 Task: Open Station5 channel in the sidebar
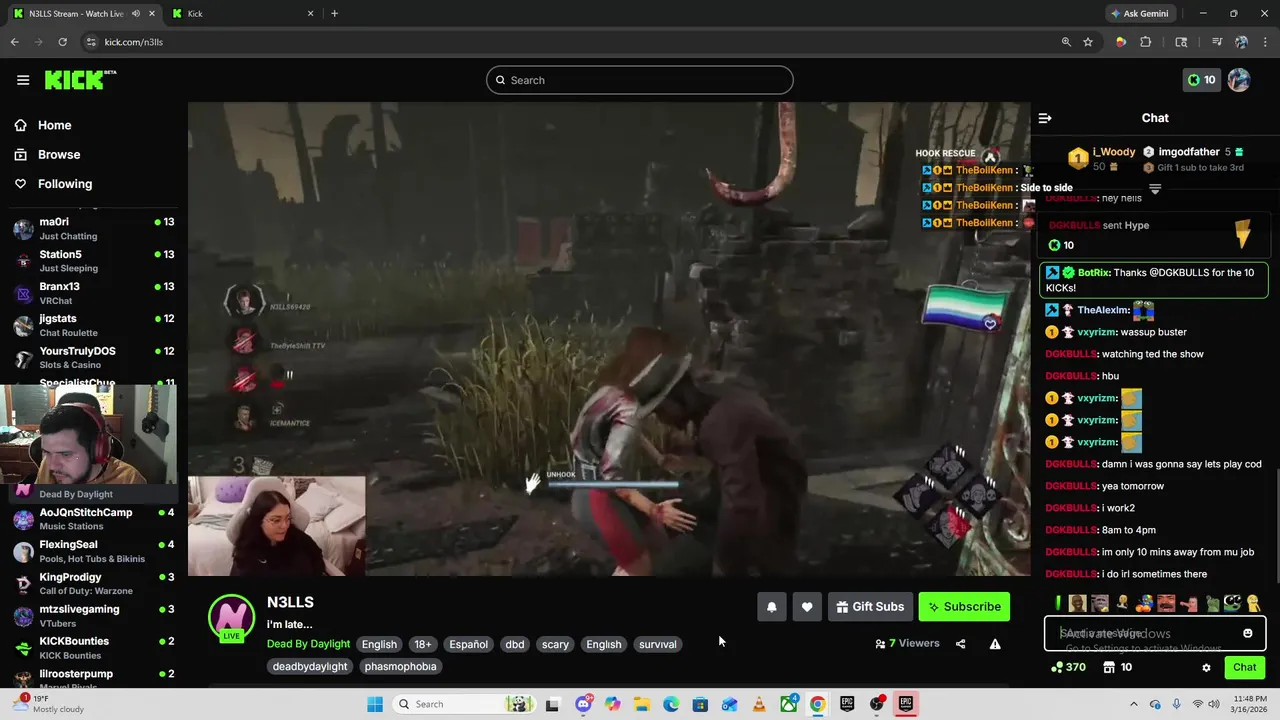(x=93, y=260)
